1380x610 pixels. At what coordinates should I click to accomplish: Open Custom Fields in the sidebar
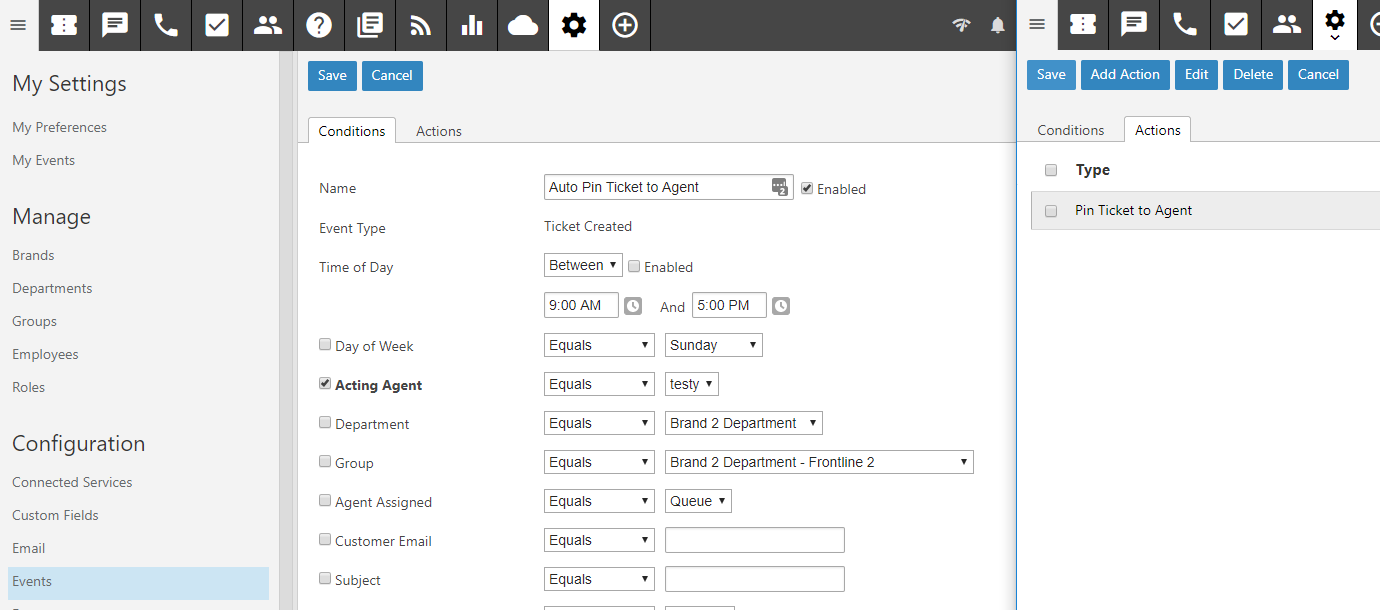pos(55,515)
